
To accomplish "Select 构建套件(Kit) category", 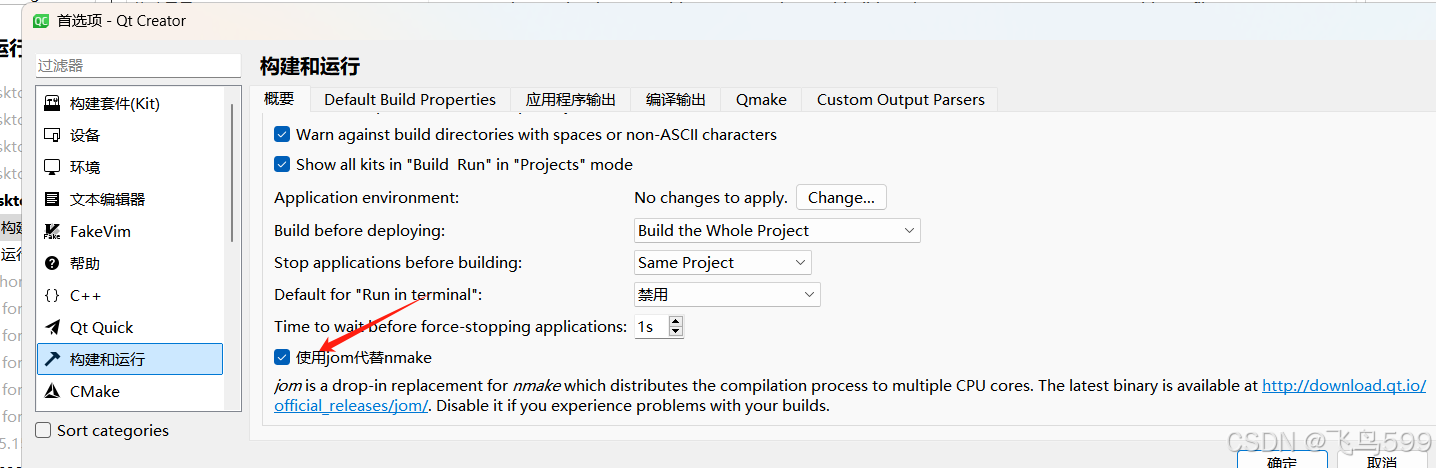I will point(130,103).
